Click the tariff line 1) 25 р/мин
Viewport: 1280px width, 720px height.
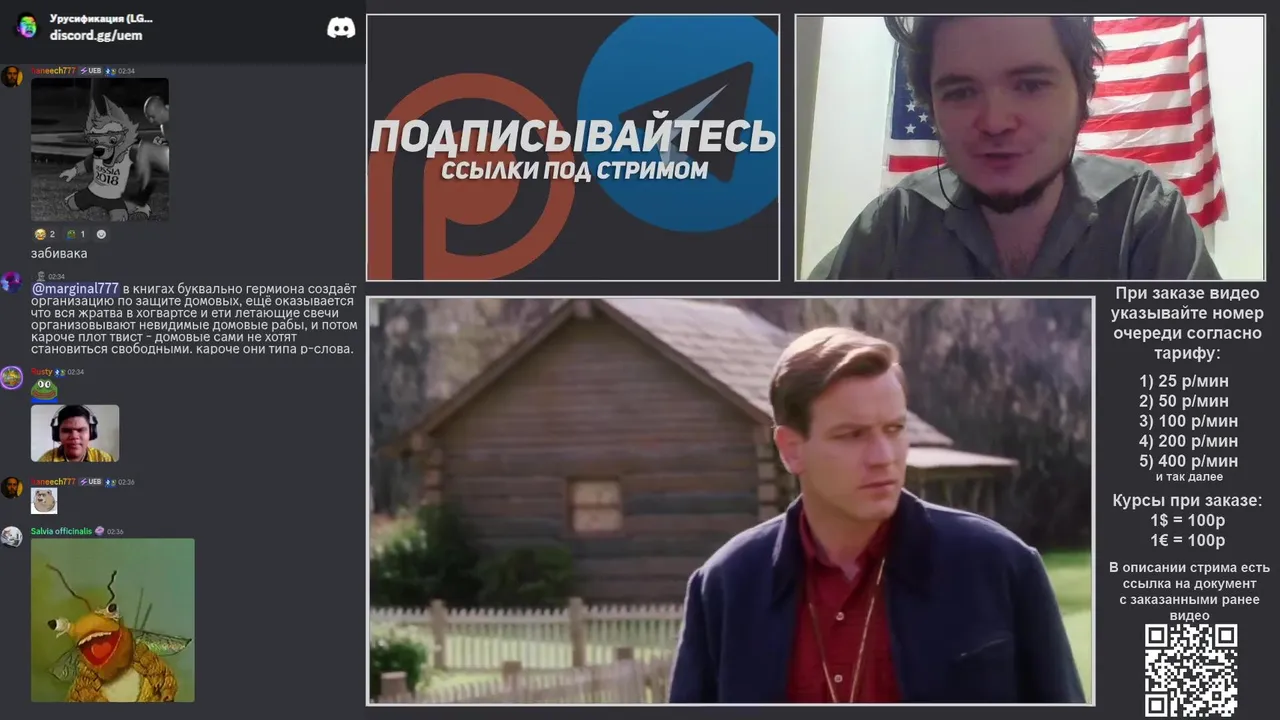pos(1184,381)
